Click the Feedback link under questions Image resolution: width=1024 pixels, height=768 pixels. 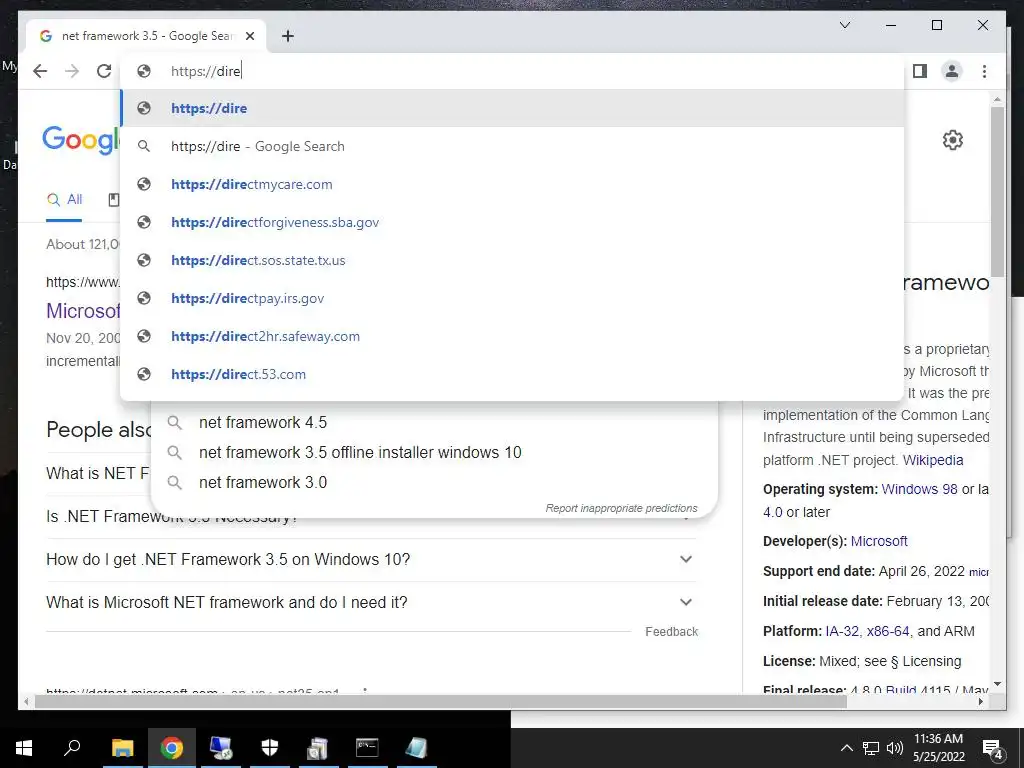point(671,632)
